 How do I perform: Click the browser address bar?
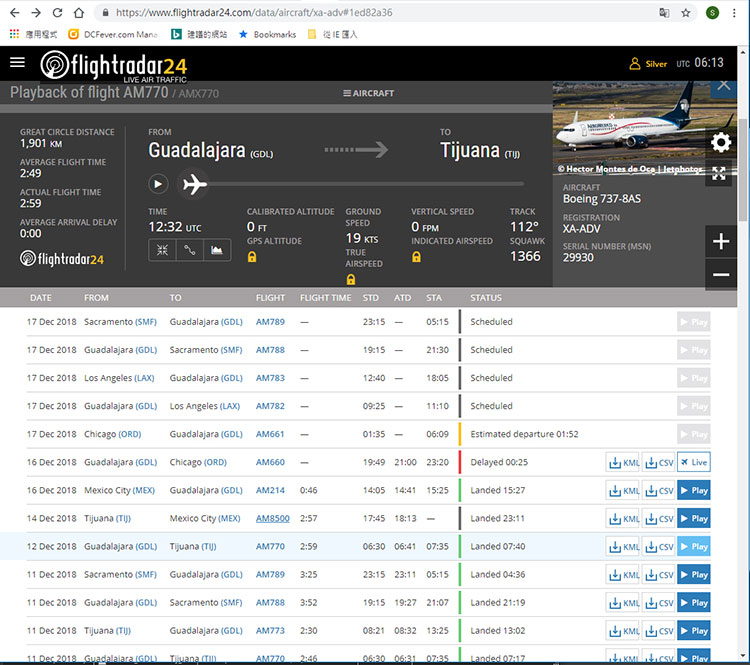(x=378, y=12)
